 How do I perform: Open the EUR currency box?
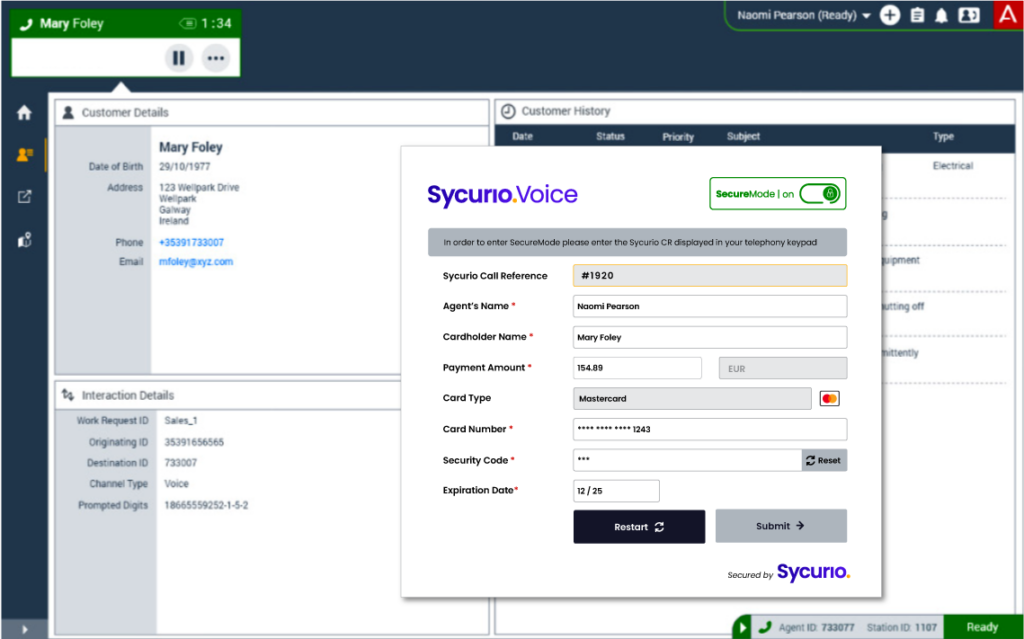tap(783, 369)
